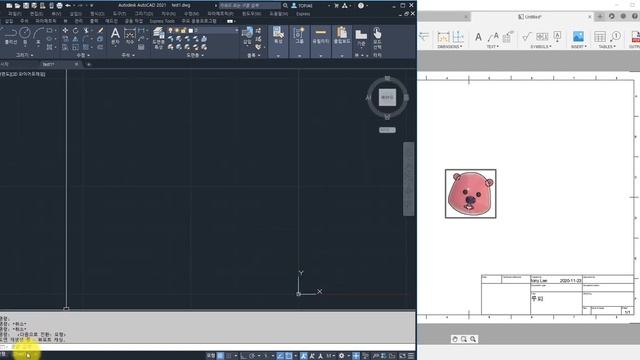The width and height of the screenshot is (640, 360).
Task: Open the first menu in AutoCAD menu bar
Action: tap(14, 14)
